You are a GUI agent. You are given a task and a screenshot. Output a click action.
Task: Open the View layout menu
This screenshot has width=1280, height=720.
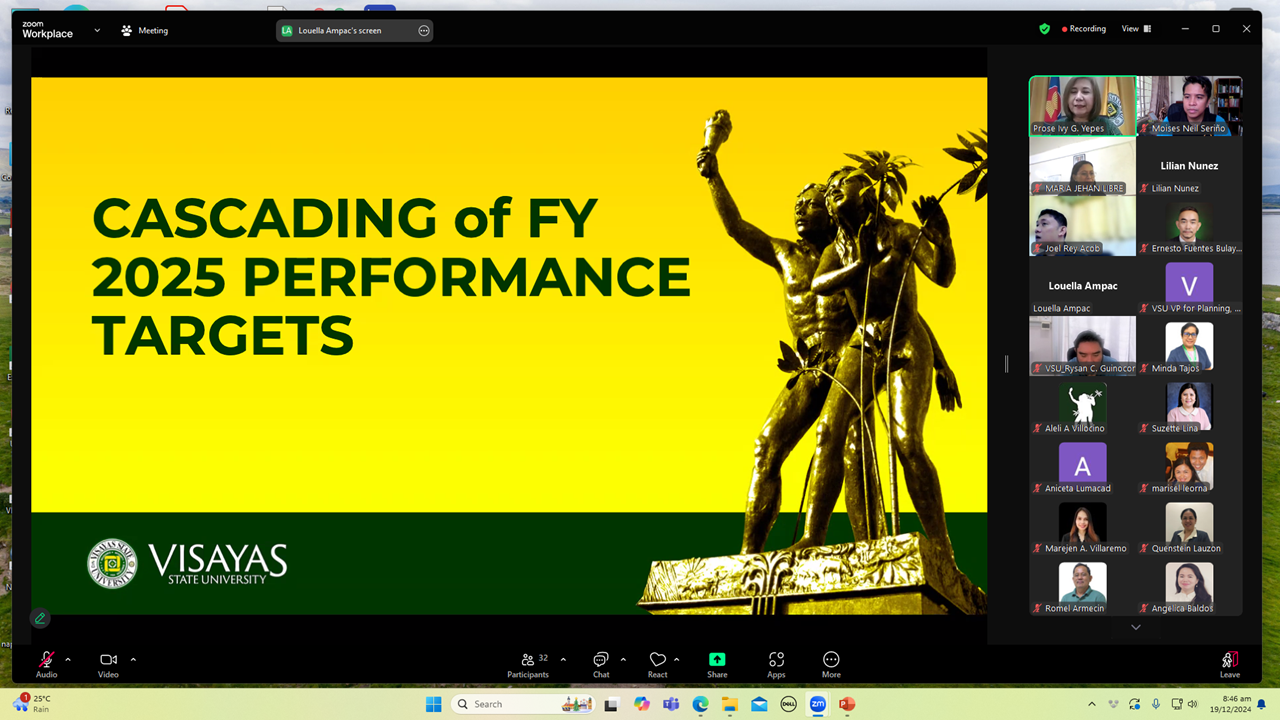pos(1135,29)
